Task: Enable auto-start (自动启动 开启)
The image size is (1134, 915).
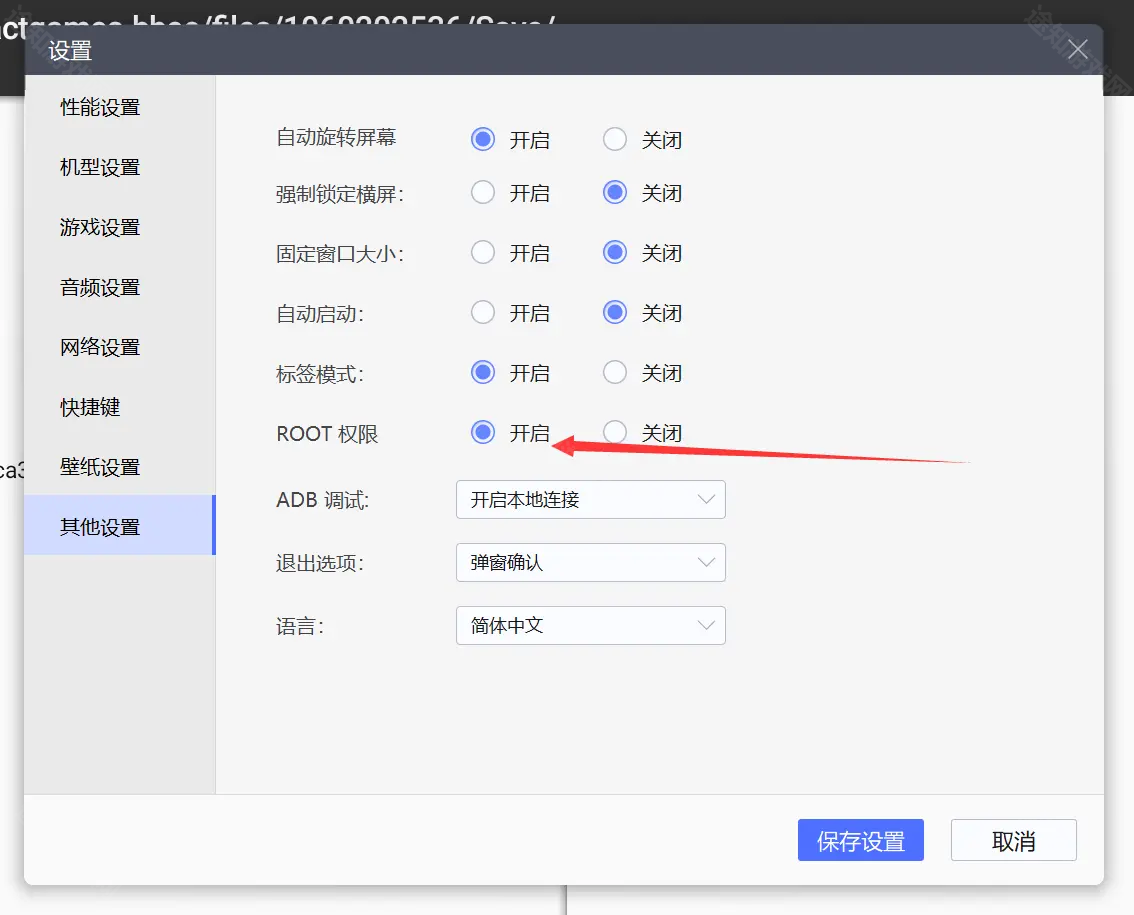Action: tap(482, 312)
